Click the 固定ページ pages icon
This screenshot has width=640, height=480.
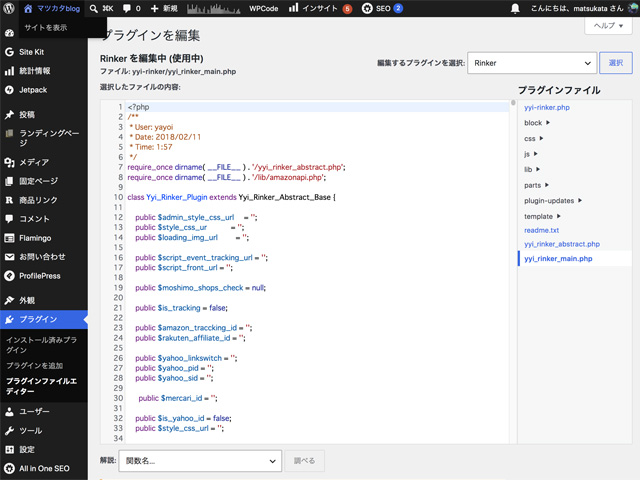9,181
